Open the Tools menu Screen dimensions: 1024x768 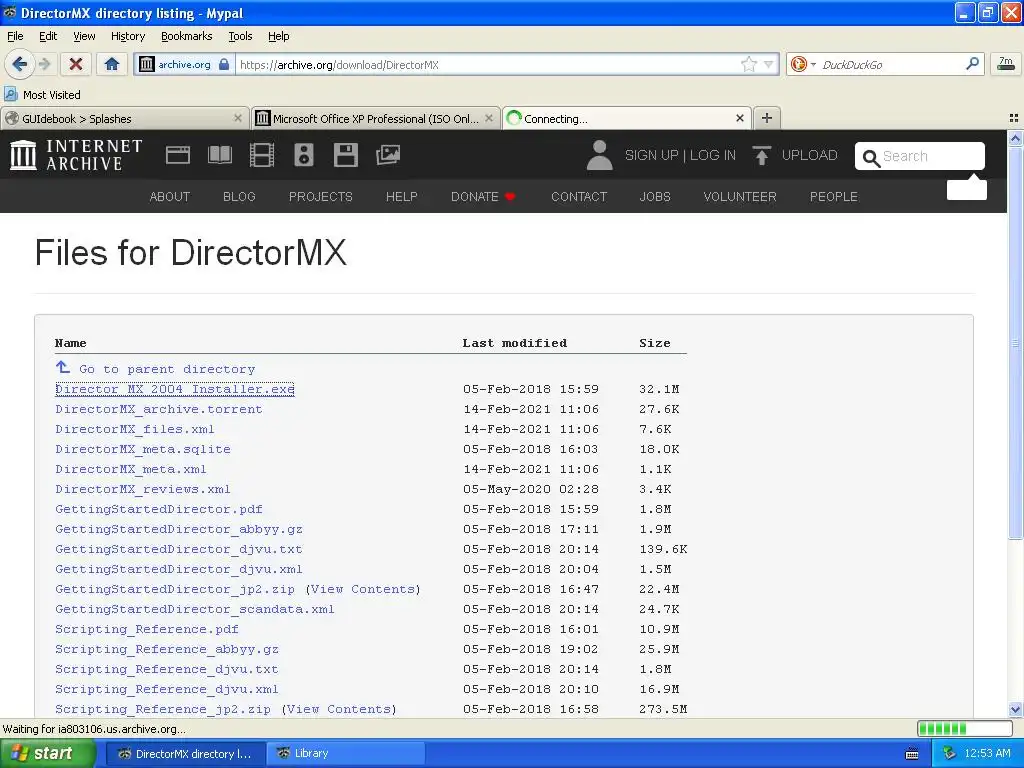pyautogui.click(x=240, y=36)
